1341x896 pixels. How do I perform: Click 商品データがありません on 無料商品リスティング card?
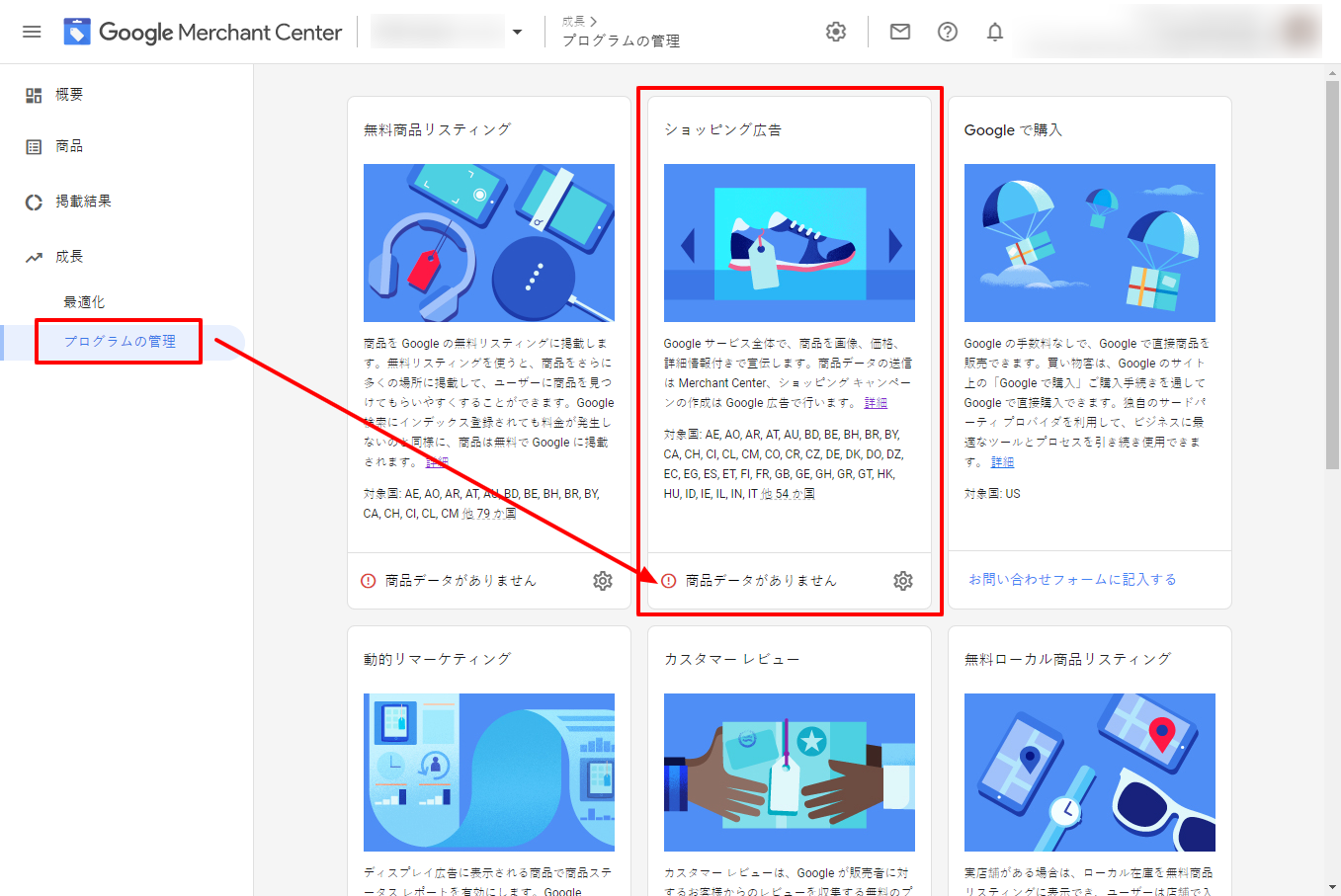click(461, 581)
